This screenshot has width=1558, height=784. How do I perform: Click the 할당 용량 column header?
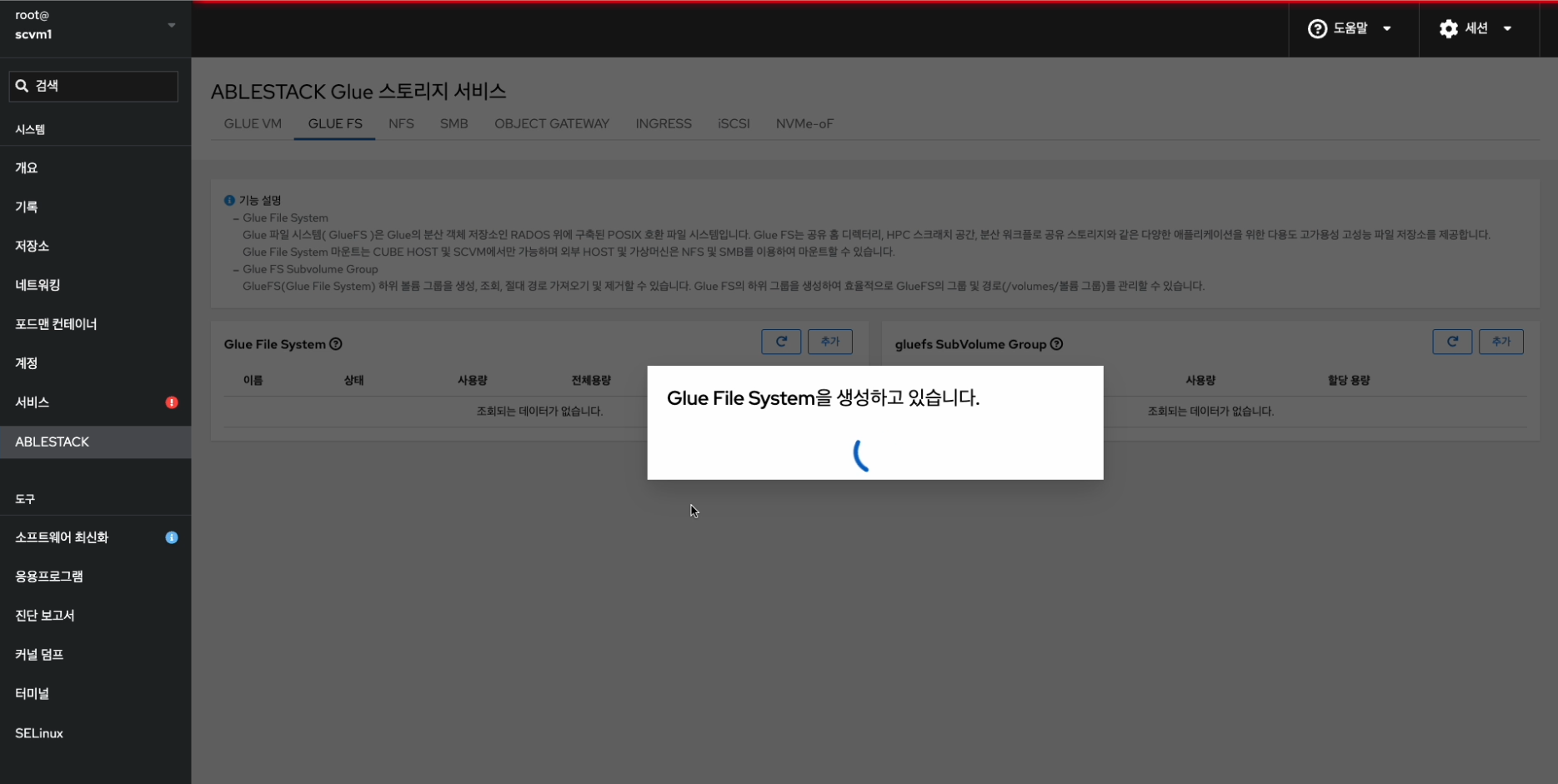pyautogui.click(x=1349, y=380)
